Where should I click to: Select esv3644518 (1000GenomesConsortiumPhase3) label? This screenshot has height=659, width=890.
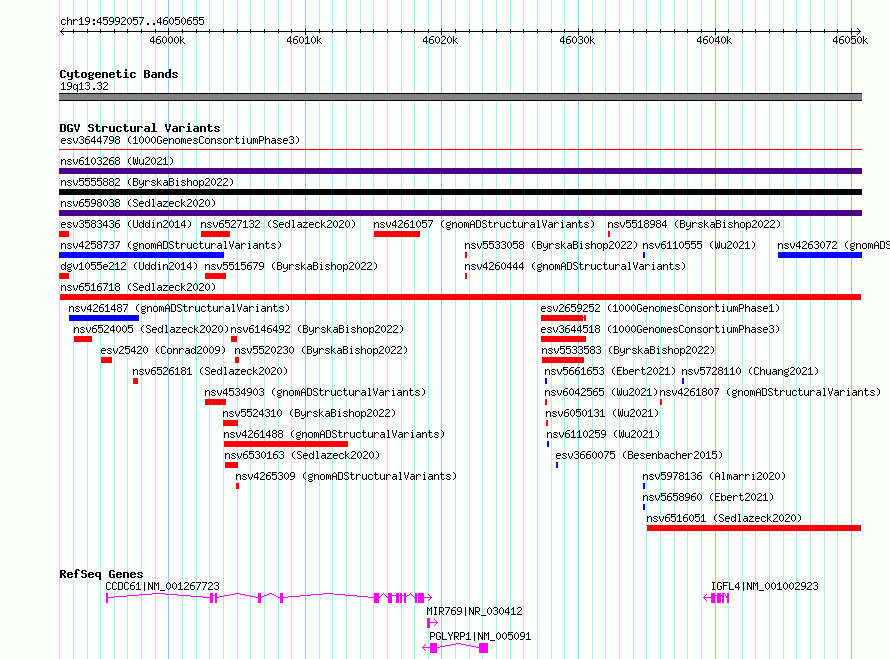[x=660, y=329]
